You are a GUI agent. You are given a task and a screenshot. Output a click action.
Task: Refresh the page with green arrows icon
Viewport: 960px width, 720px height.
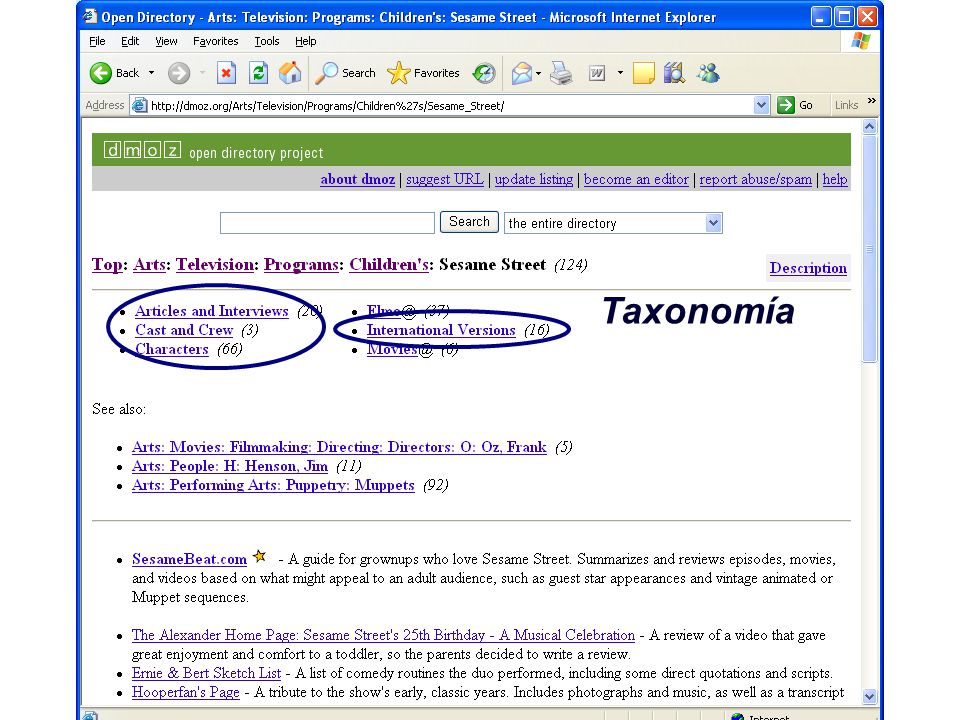(x=258, y=73)
